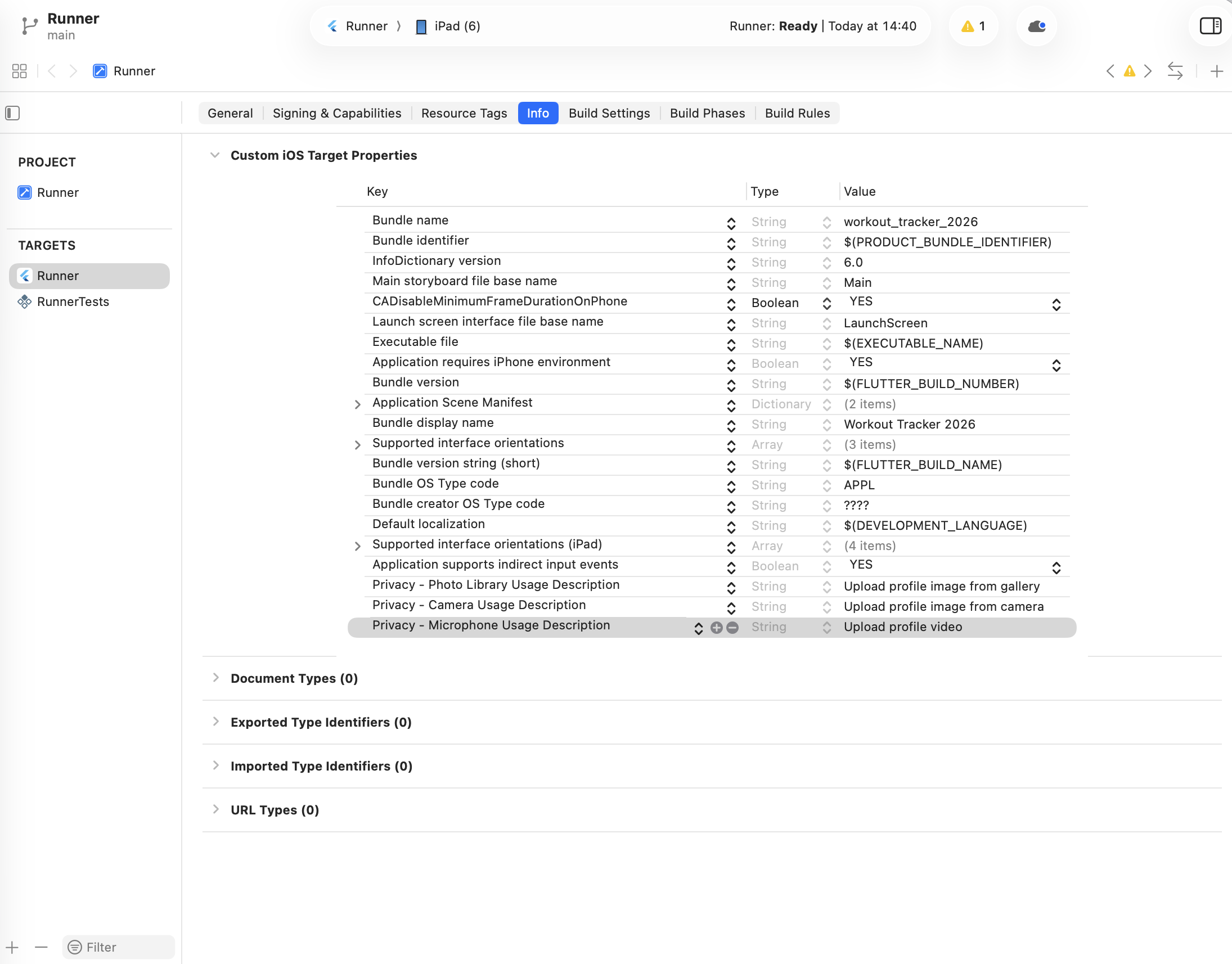Screen dimensions: 1232x964
Task: Open the related items grid icon
Action: 19,71
